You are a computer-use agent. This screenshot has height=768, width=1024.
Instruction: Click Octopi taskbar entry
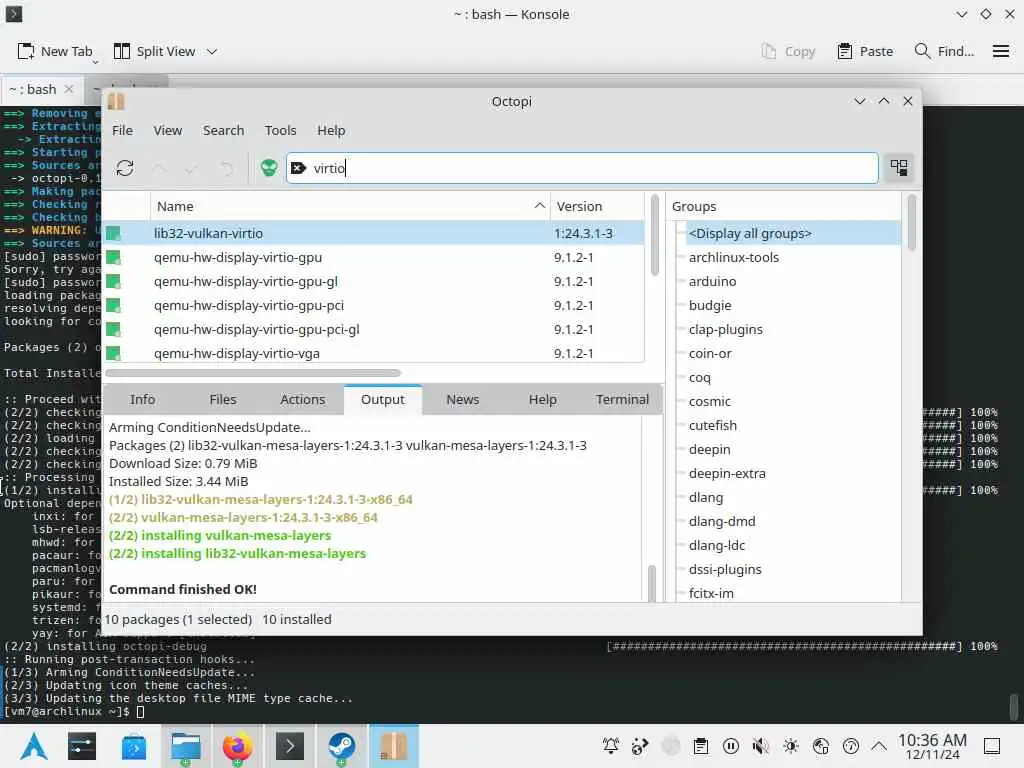point(394,746)
